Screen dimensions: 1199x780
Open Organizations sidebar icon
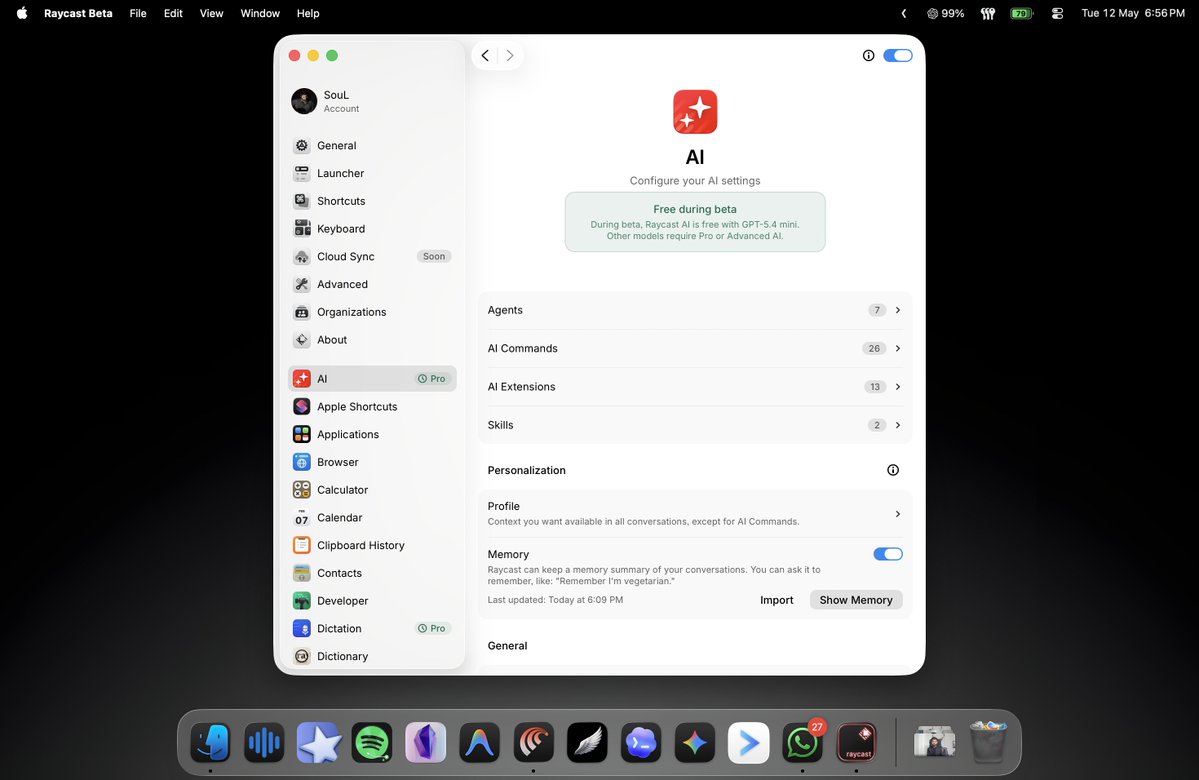[x=302, y=311]
